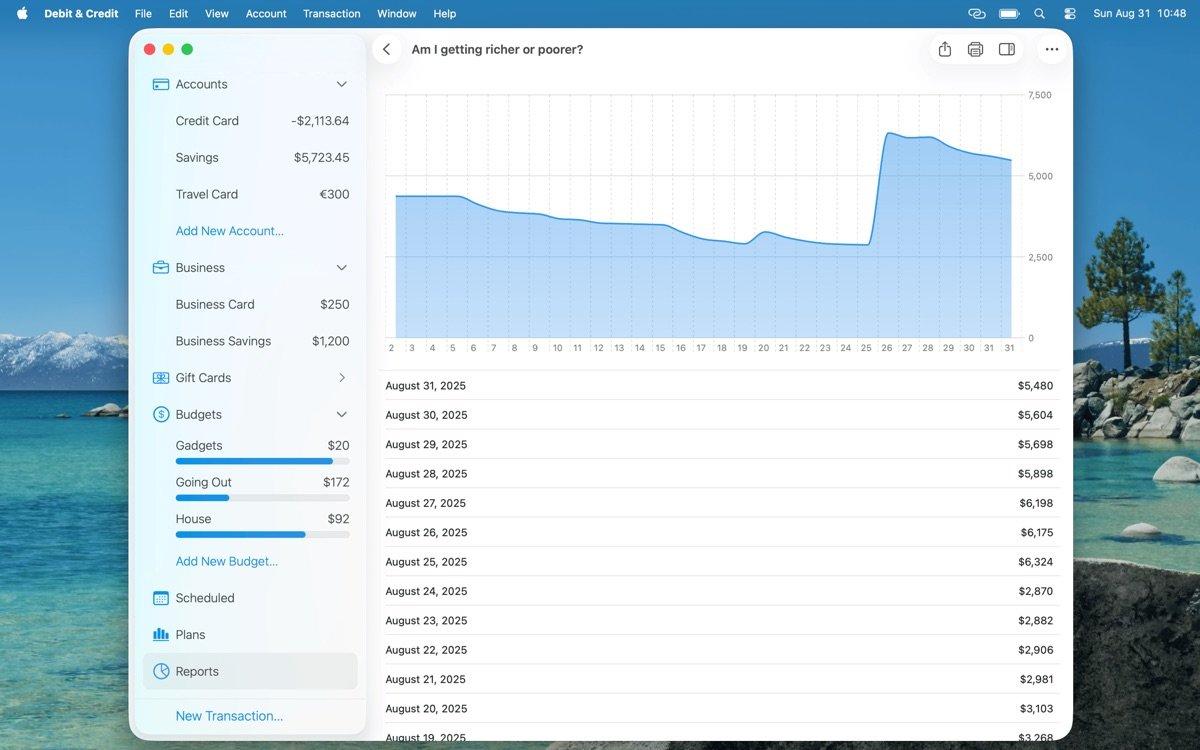This screenshot has width=1200, height=750.
Task: Select the Reports pie chart icon
Action: (x=160, y=672)
